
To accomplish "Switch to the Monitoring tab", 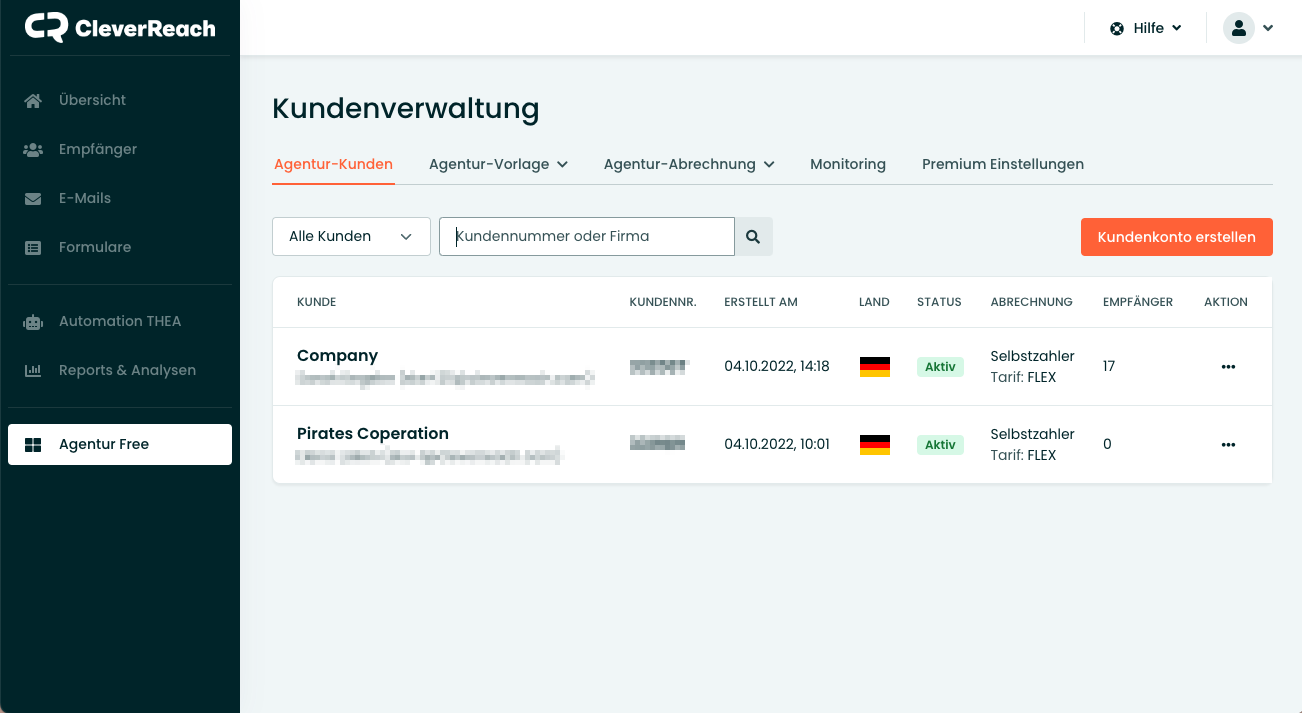I will click(847, 164).
